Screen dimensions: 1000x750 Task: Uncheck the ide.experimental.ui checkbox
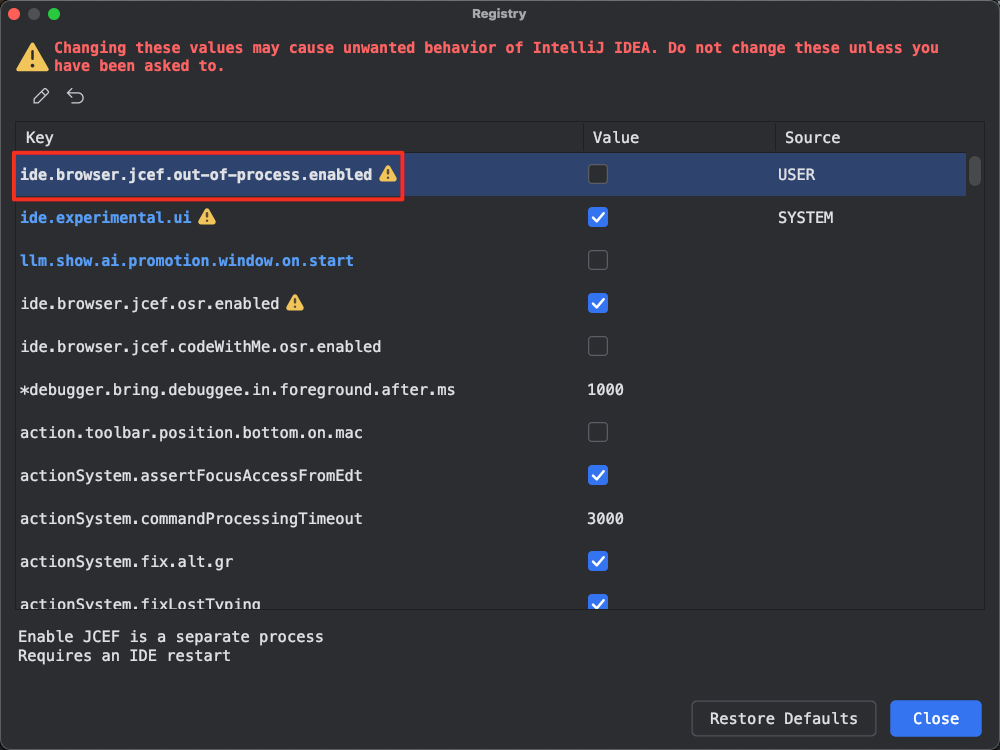[598, 217]
